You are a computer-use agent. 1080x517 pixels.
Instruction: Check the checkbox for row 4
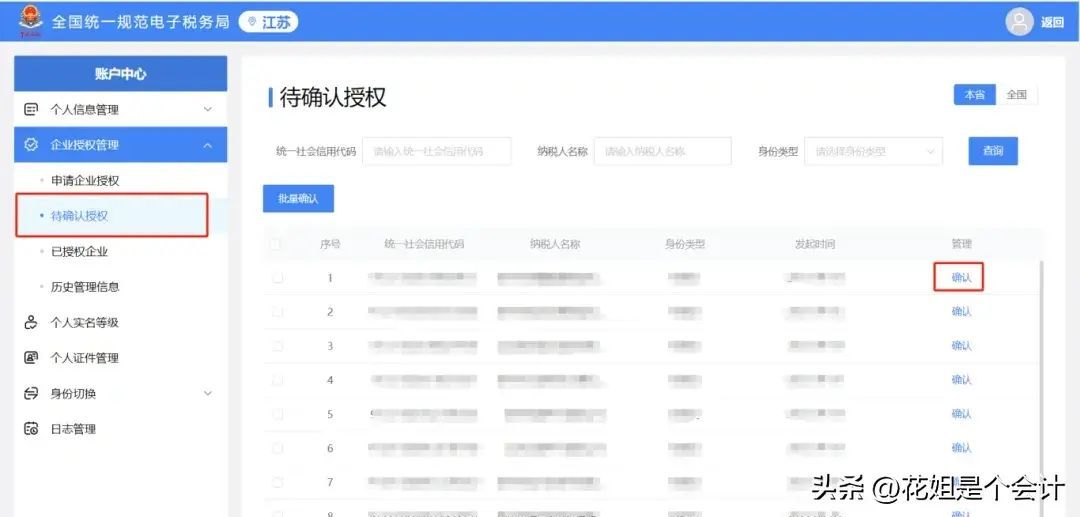pos(278,380)
